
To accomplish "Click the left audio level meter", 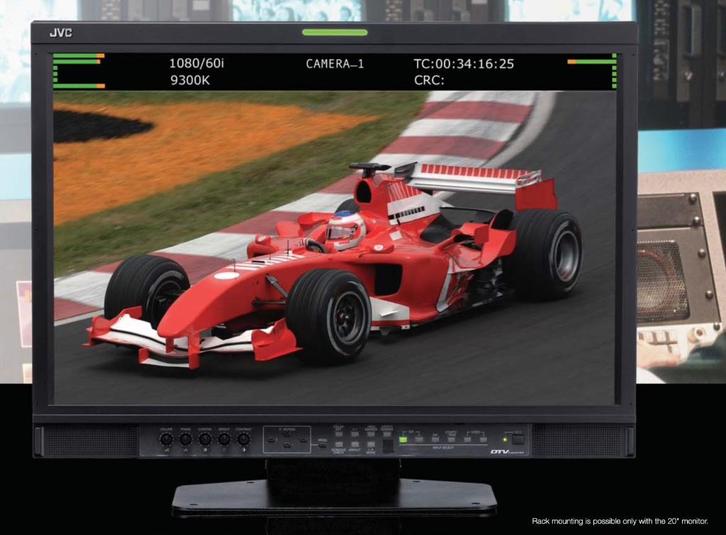I will (78, 71).
